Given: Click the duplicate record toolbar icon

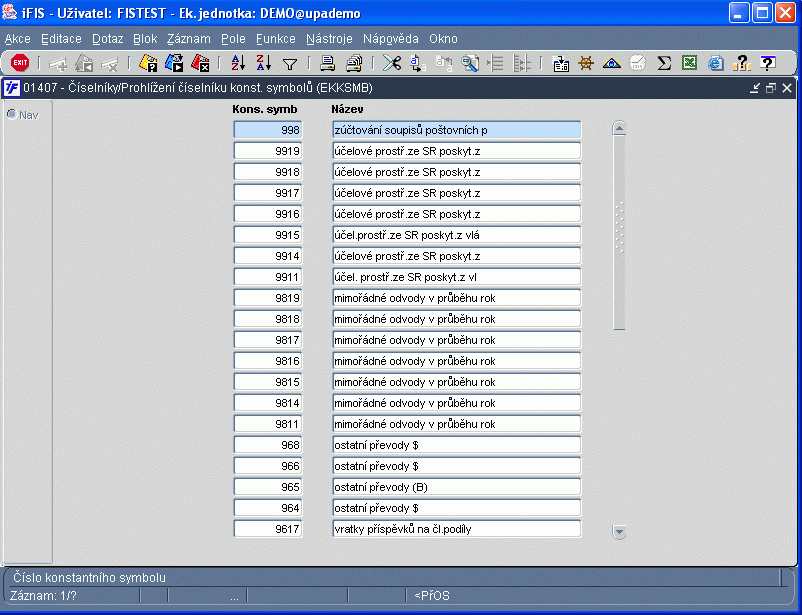Looking at the screenshot, I should pos(84,63).
